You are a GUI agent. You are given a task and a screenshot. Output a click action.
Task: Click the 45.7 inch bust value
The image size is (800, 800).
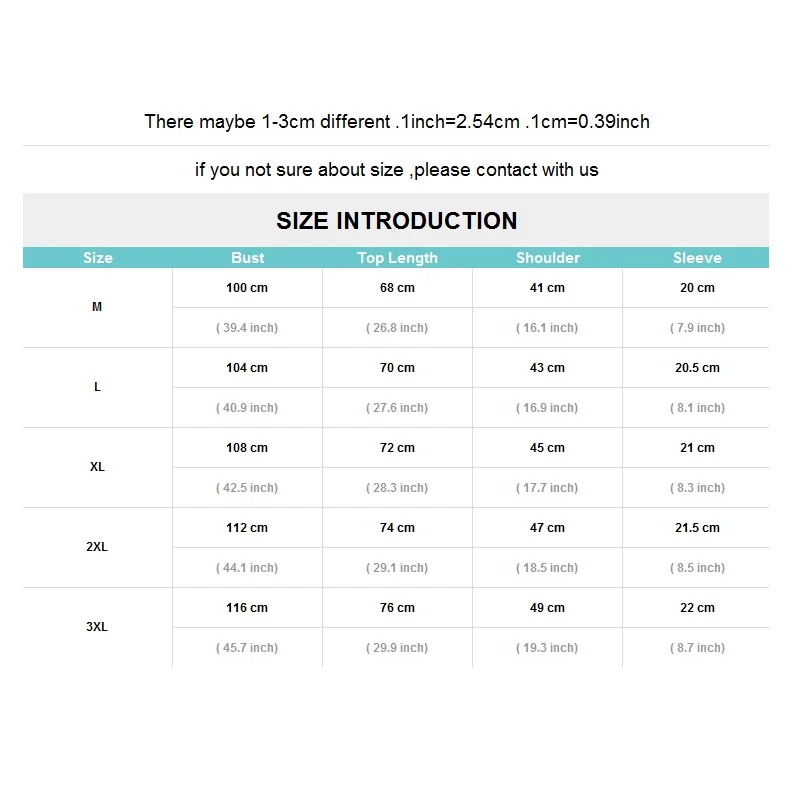(x=247, y=648)
